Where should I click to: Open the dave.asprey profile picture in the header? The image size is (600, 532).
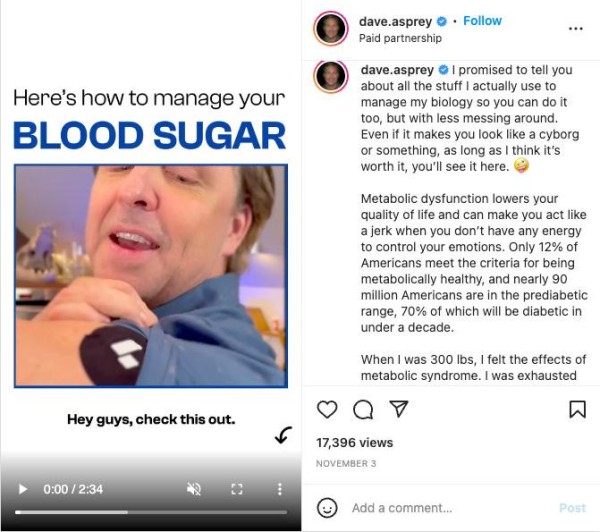click(331, 29)
